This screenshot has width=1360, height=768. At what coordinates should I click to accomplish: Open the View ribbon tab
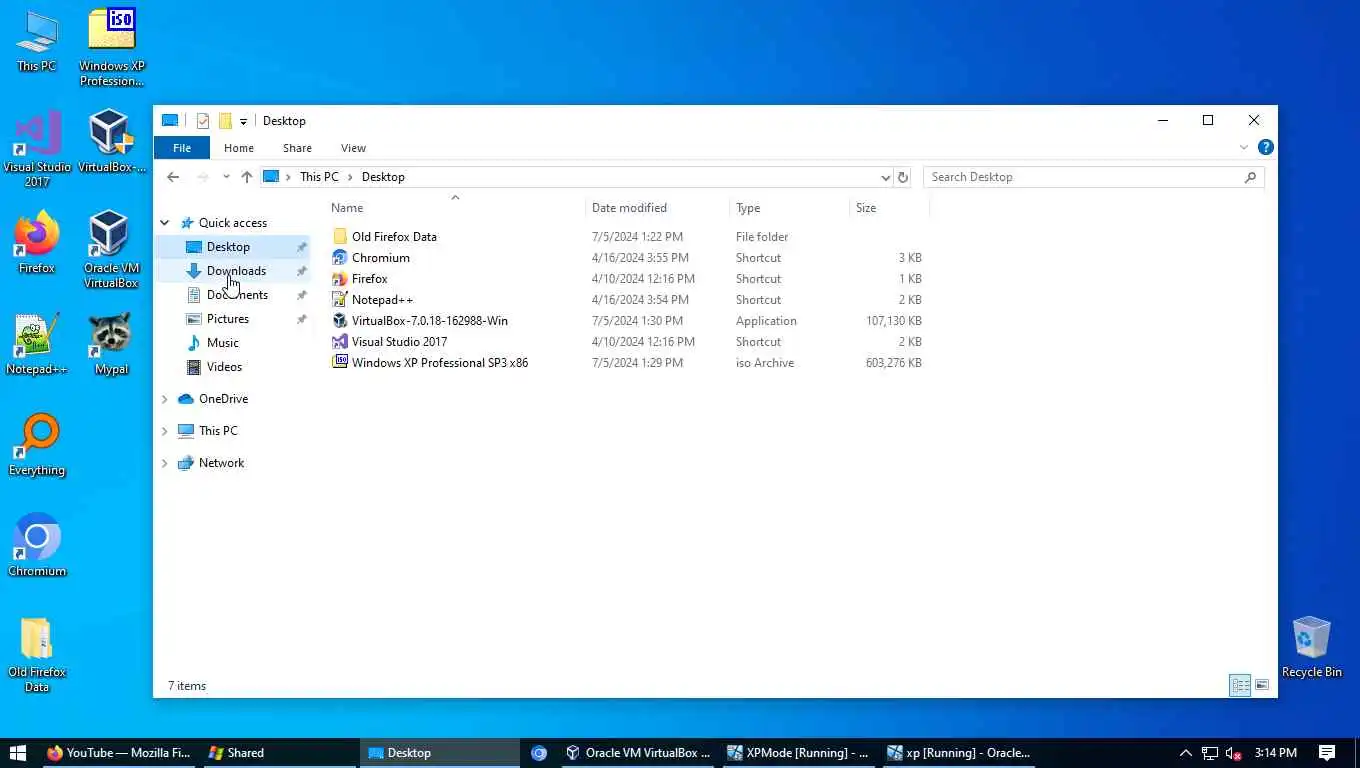[353, 148]
